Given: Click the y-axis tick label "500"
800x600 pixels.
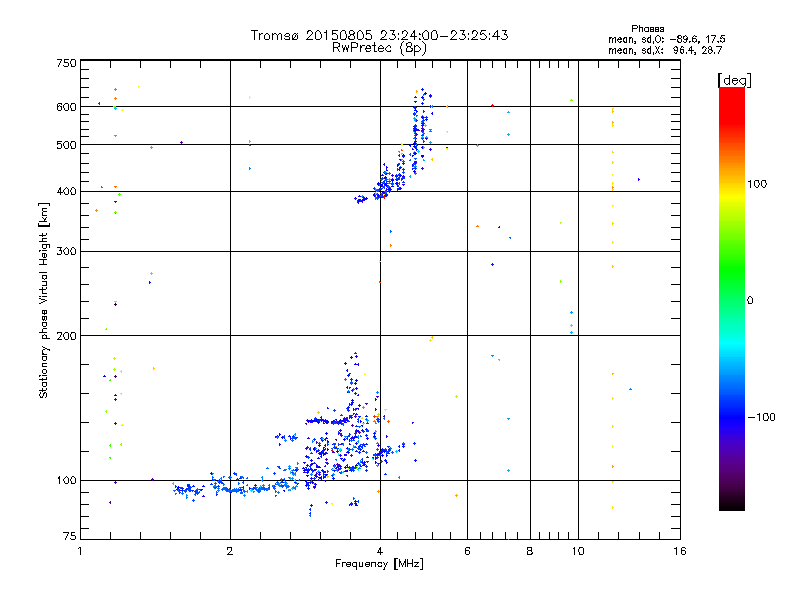Looking at the screenshot, I should coord(66,145).
